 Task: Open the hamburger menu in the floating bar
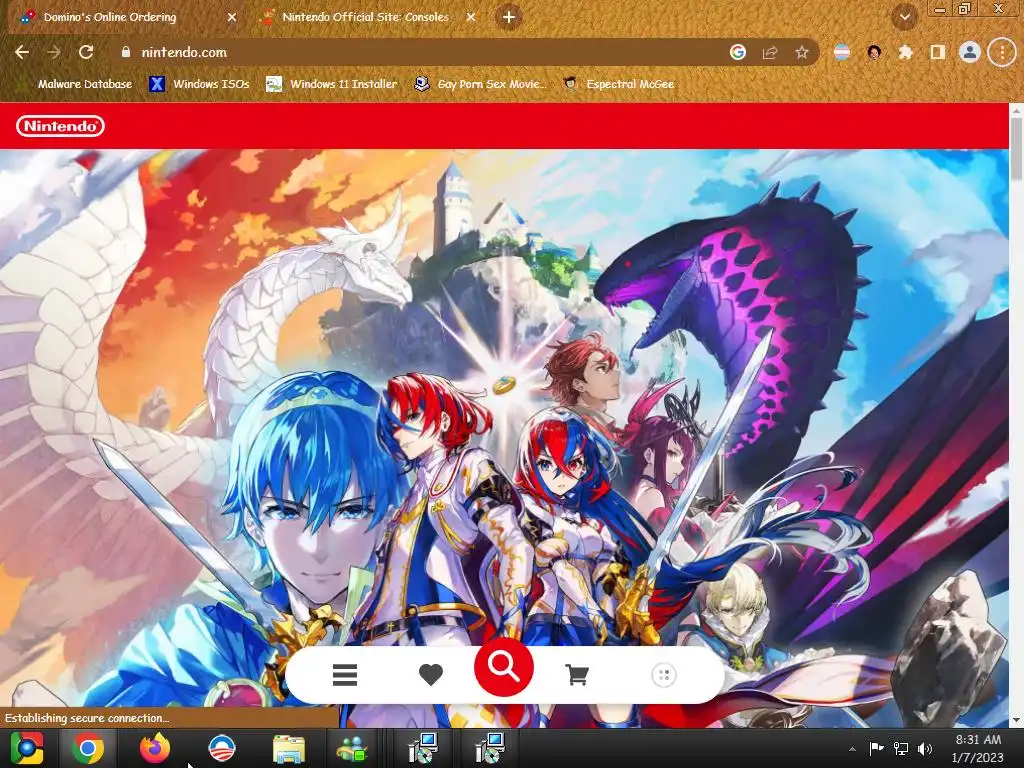345,675
